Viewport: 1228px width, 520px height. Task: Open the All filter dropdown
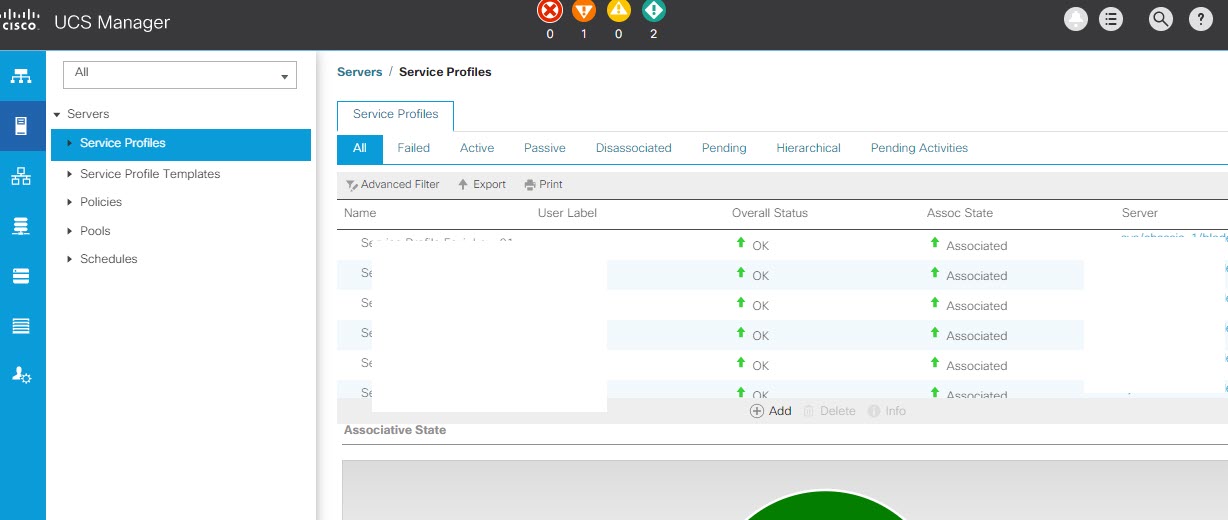(180, 74)
